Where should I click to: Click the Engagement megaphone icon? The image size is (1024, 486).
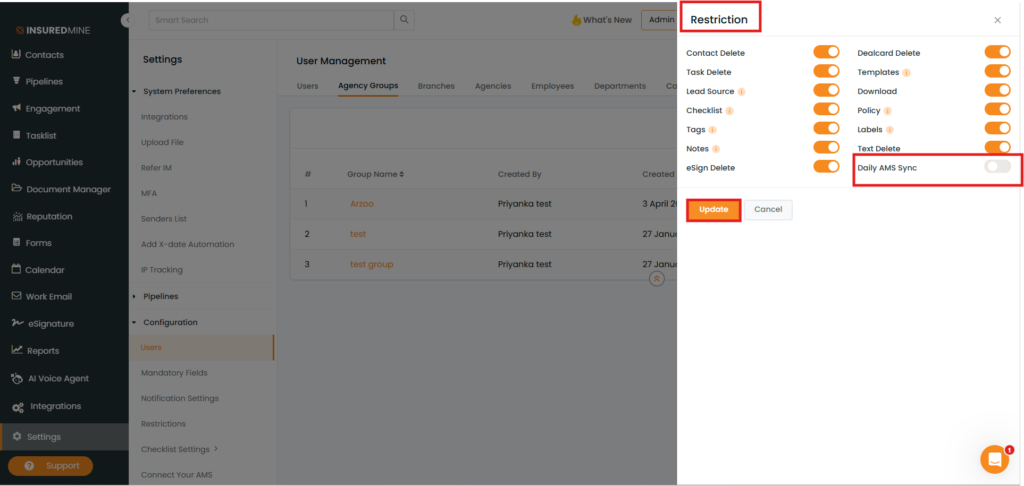(x=16, y=108)
